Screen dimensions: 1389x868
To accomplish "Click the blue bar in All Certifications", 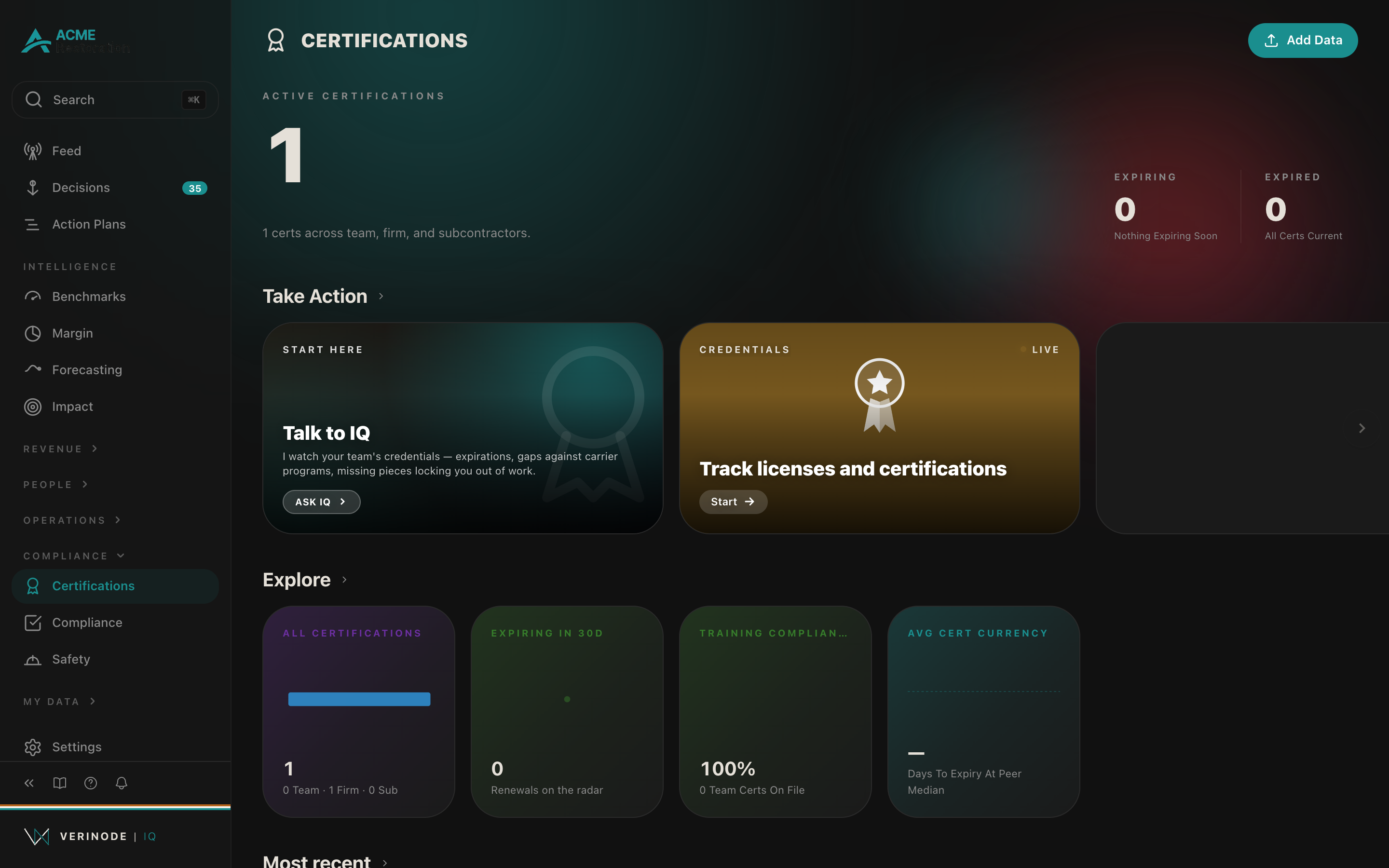I will 359,699.
